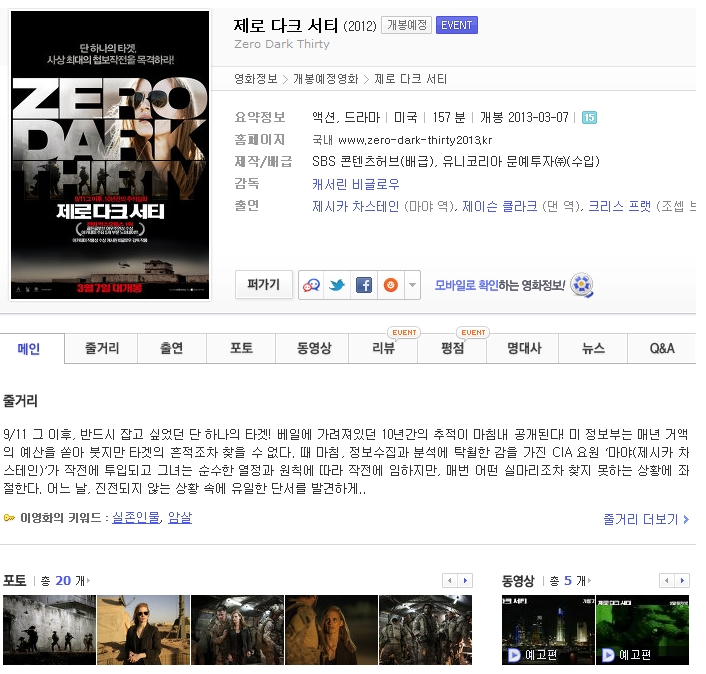Screen dimensions: 706x674
Task: Open the Zero Dark Thirty poster image
Action: click(110, 155)
